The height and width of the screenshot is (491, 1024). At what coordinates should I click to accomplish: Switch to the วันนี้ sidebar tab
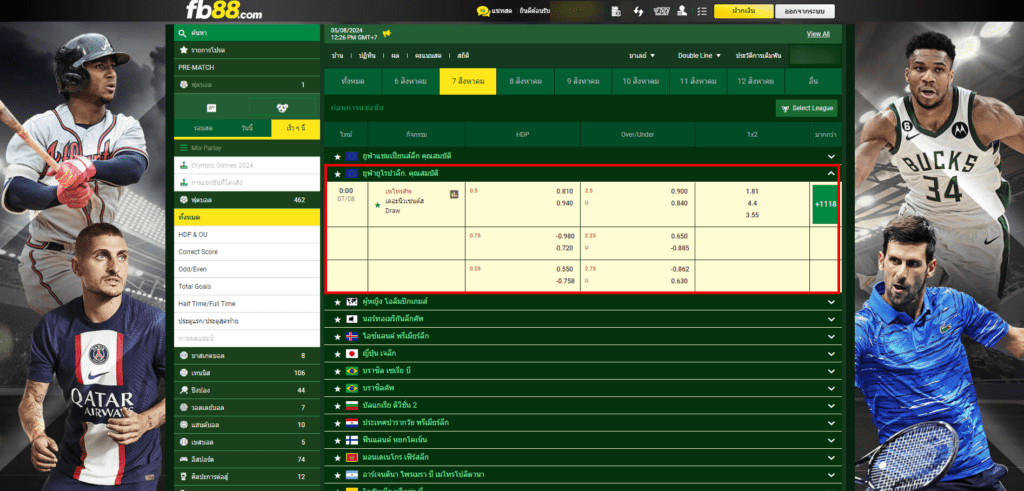[247, 129]
